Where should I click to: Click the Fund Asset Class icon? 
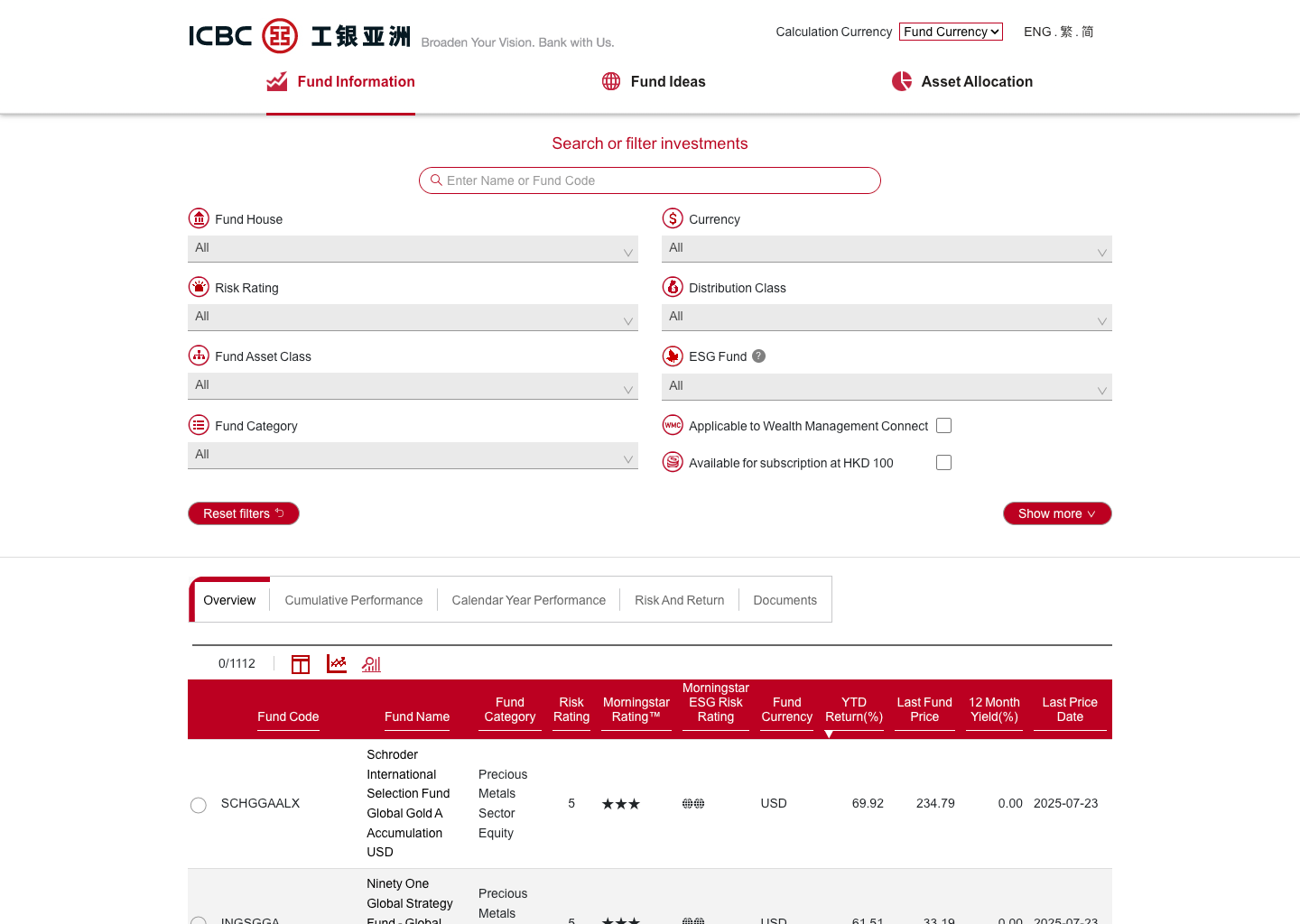[199, 356]
